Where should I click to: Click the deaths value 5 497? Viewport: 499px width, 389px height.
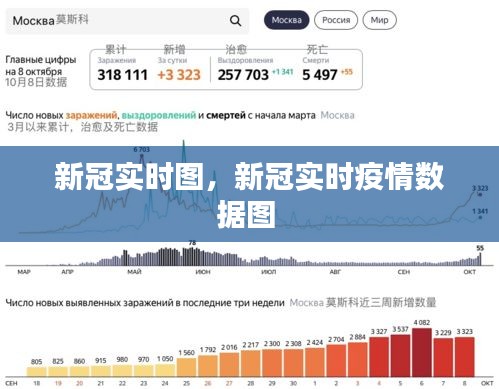tap(319, 75)
